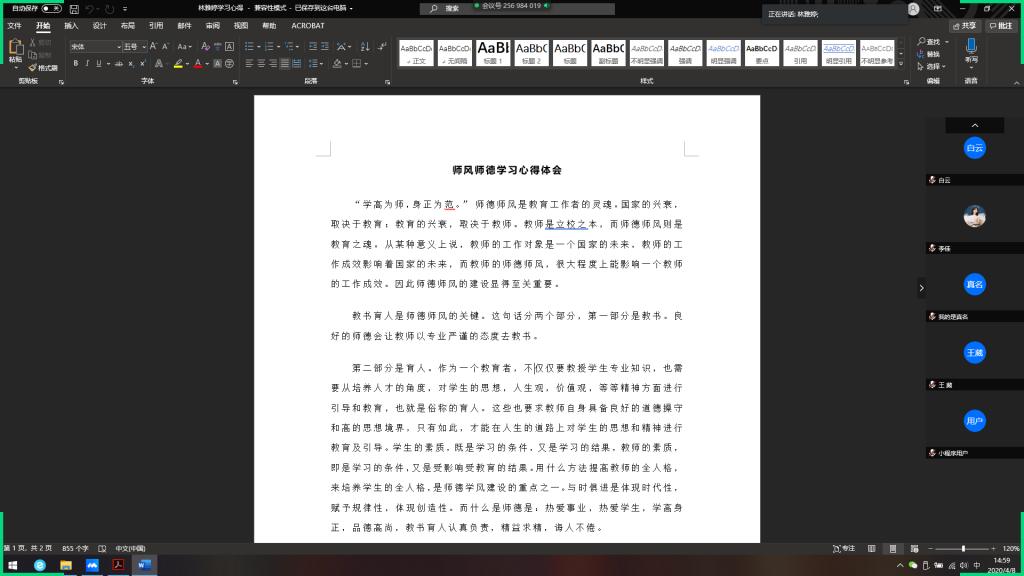Image resolution: width=1024 pixels, height=576 pixels.
Task: Decrease paragraph indent
Action: tap(313, 46)
